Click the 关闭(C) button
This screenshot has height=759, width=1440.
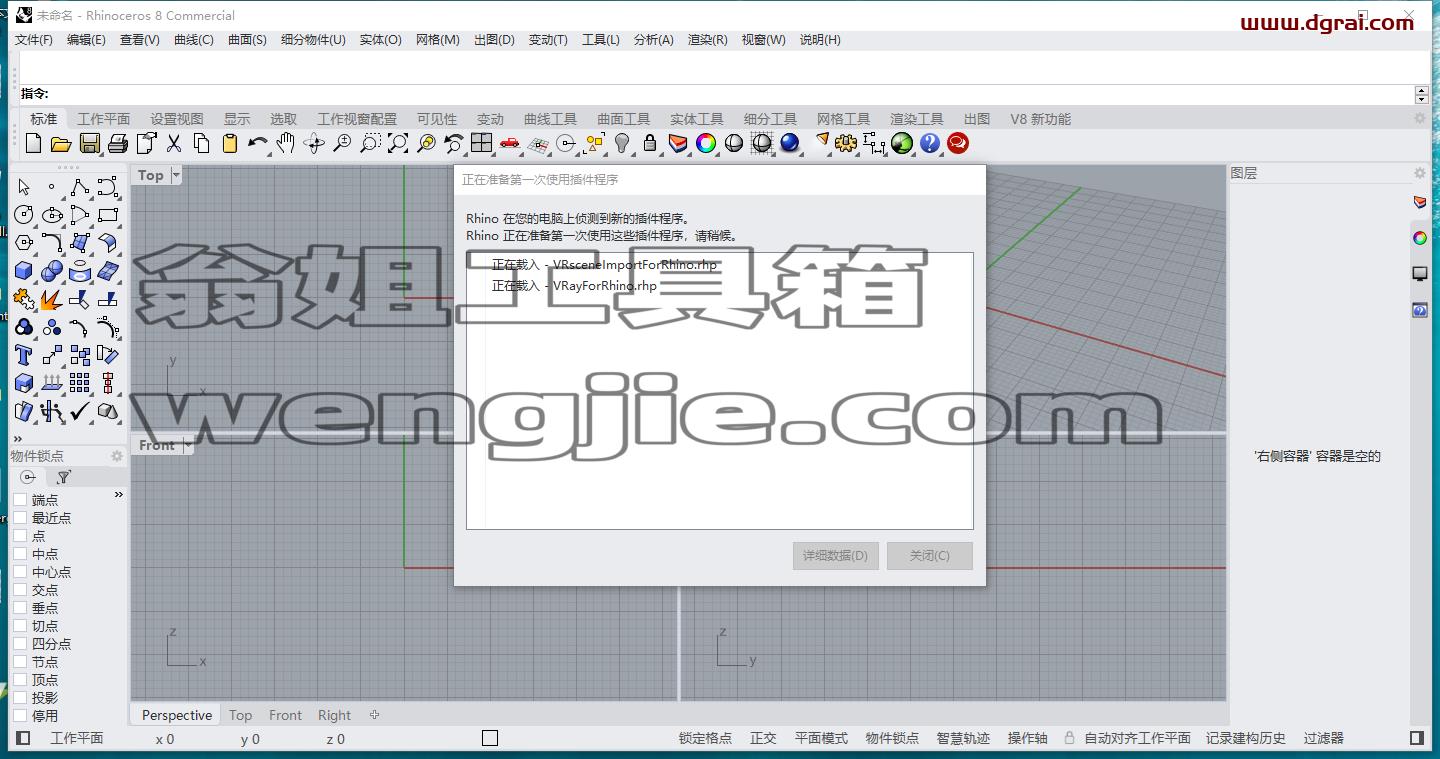pos(929,555)
